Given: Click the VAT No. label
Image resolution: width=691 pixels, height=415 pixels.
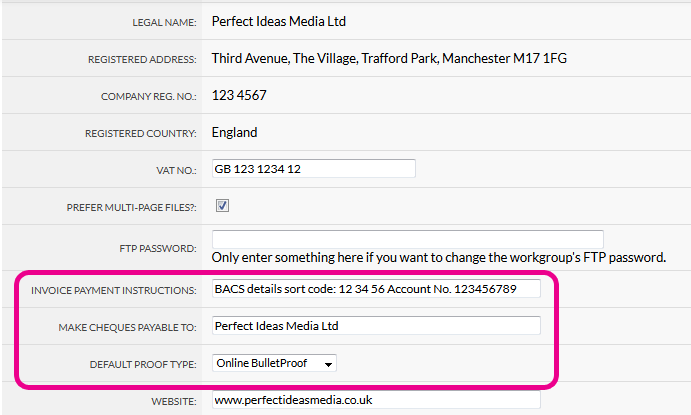Looking at the screenshot, I should click(x=176, y=171).
